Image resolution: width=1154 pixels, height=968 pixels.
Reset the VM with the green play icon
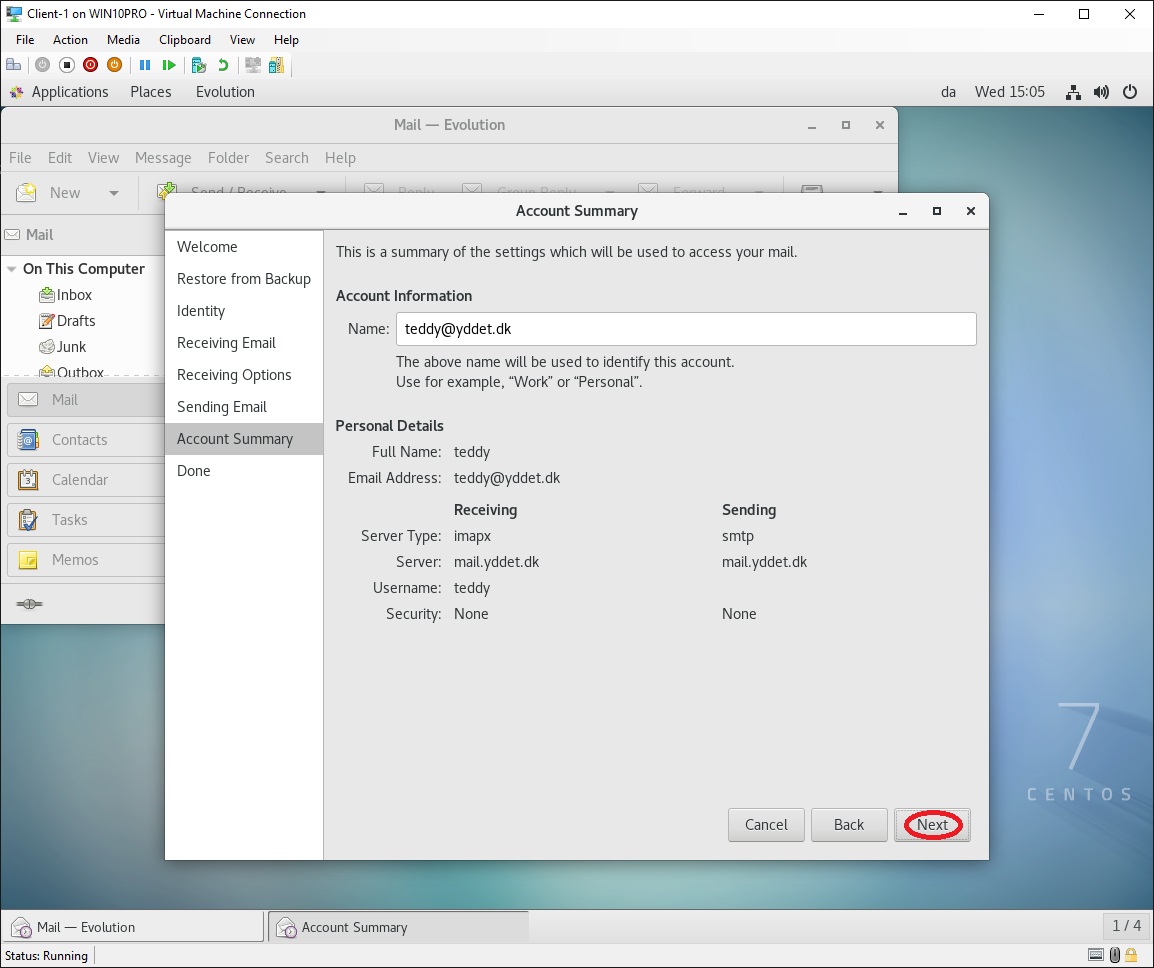coord(169,65)
